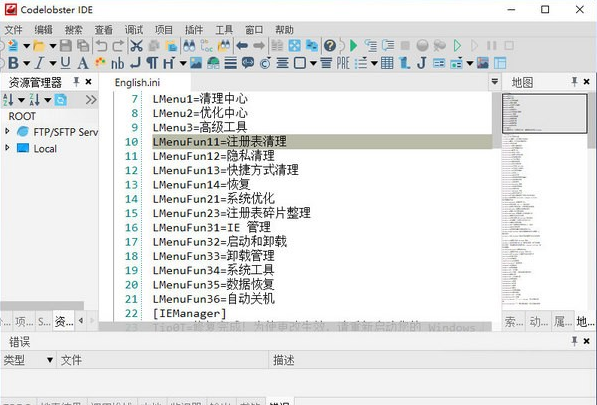Click the Paste clipboard icon
597x405 pixels.
tap(171, 46)
